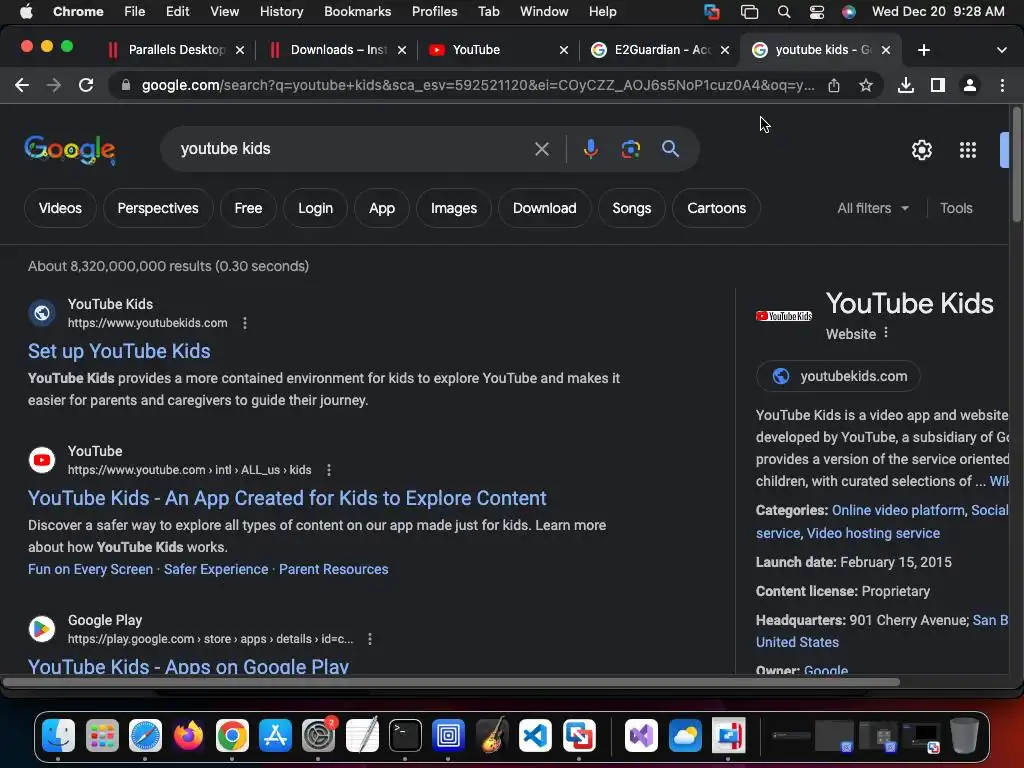The height and width of the screenshot is (768, 1024).
Task: Open Firefox from the Dock
Action: click(188, 736)
